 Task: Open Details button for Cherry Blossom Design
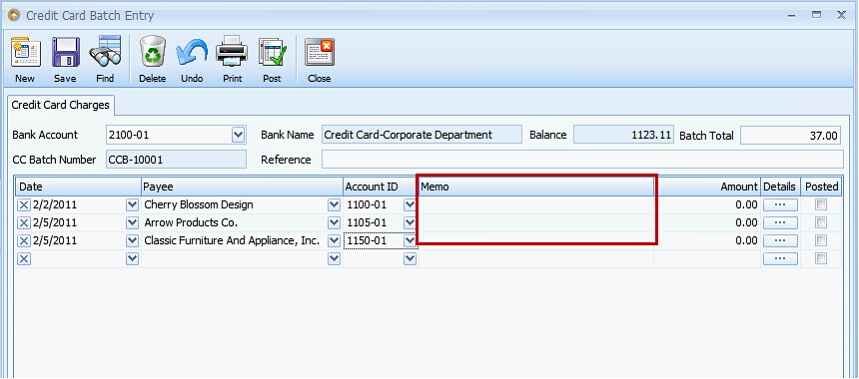point(780,205)
